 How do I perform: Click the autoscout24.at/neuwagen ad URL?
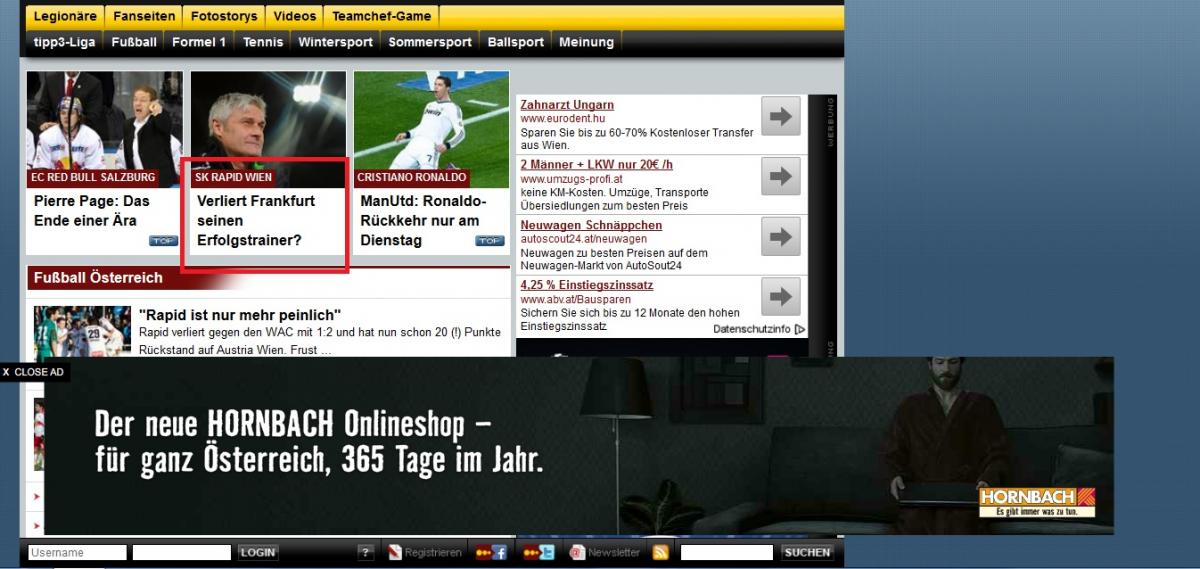[x=583, y=239]
